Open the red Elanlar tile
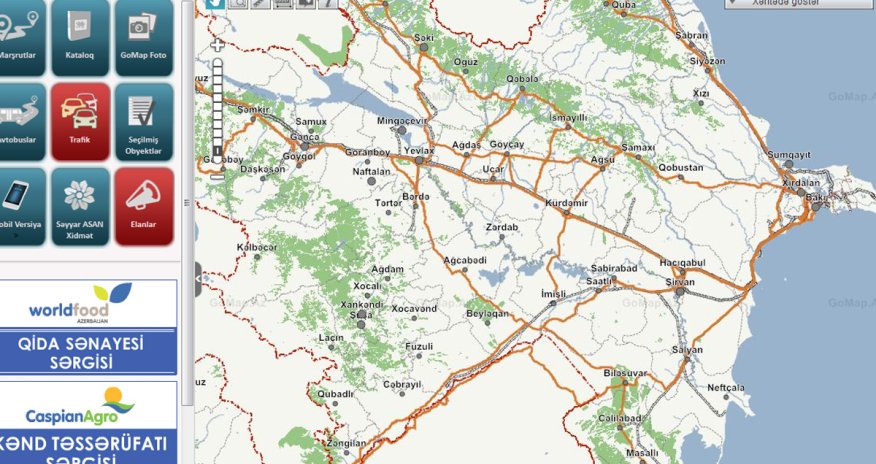The height and width of the screenshot is (464, 876). [143, 205]
